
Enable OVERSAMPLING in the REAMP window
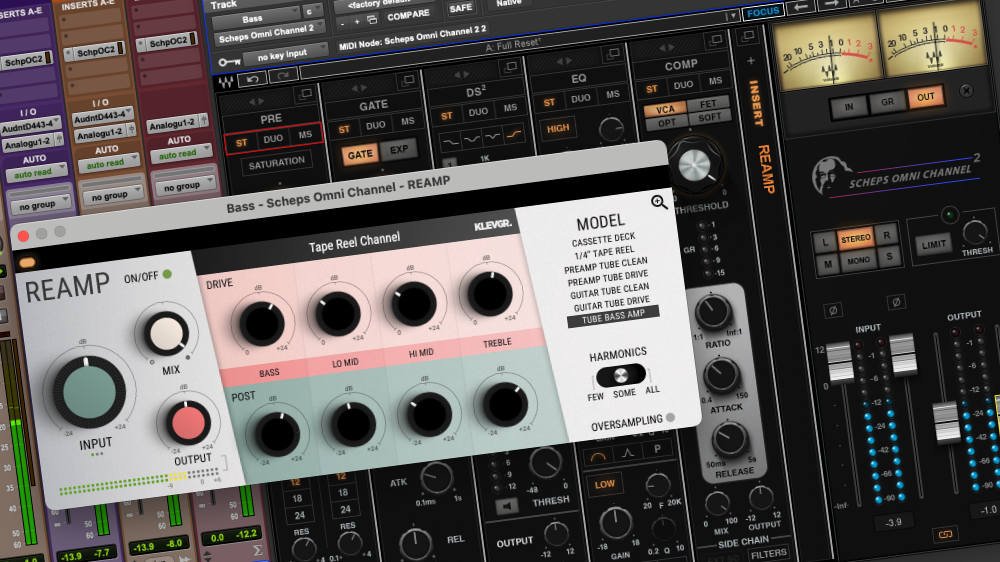click(670, 418)
